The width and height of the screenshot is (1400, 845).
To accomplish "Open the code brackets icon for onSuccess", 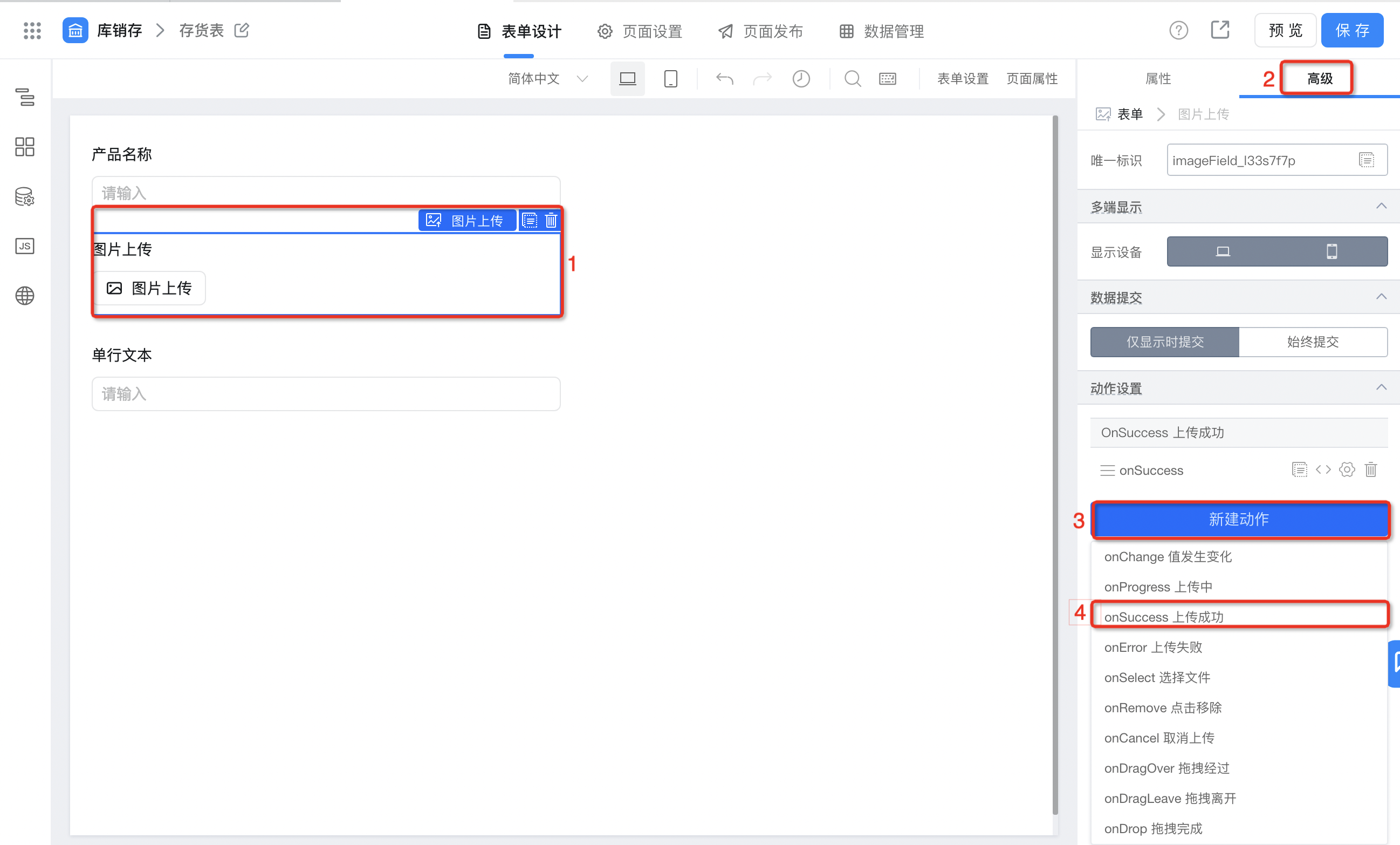I will (x=1323, y=469).
